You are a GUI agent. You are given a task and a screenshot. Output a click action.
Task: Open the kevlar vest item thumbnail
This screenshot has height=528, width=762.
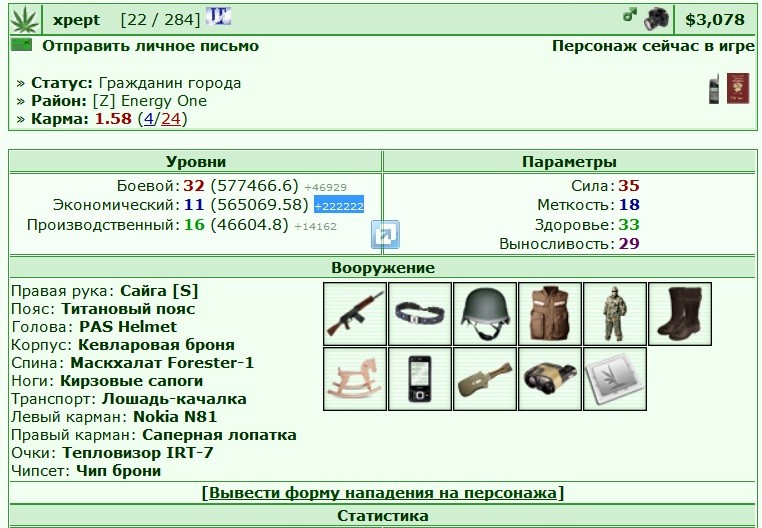tap(550, 314)
